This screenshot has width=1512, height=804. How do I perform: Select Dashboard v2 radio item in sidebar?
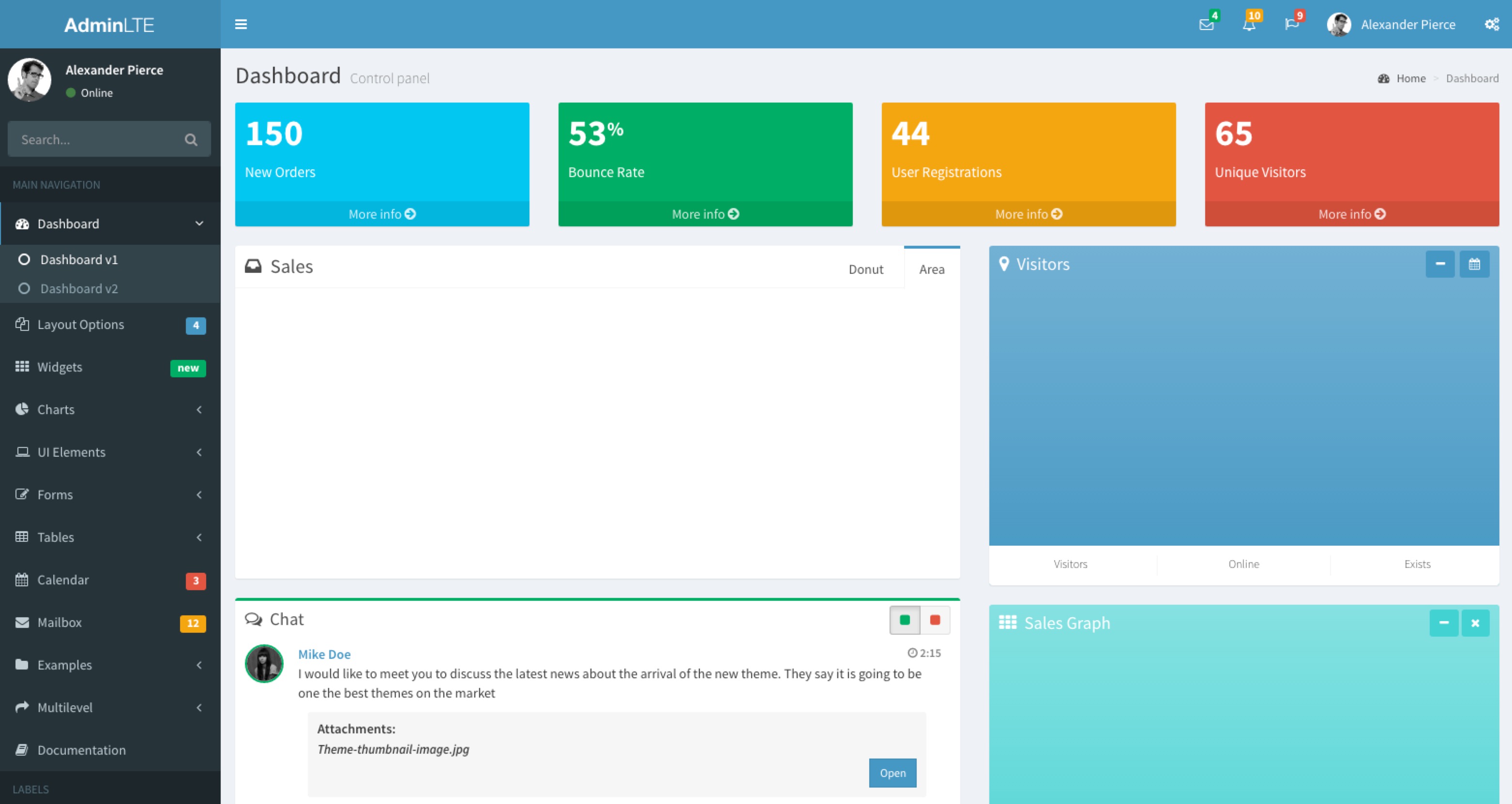coord(79,289)
